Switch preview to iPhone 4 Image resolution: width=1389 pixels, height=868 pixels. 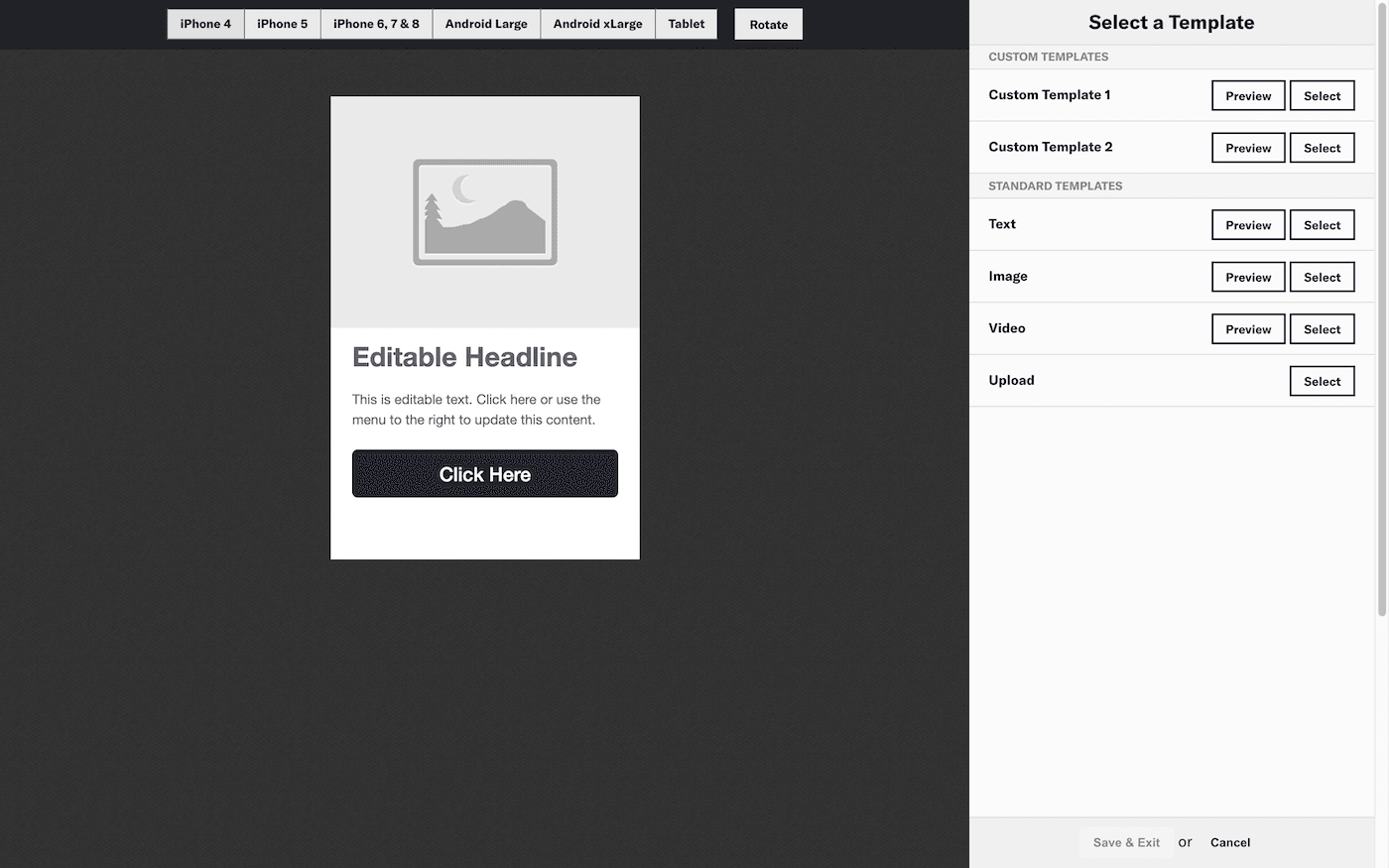[x=205, y=24]
